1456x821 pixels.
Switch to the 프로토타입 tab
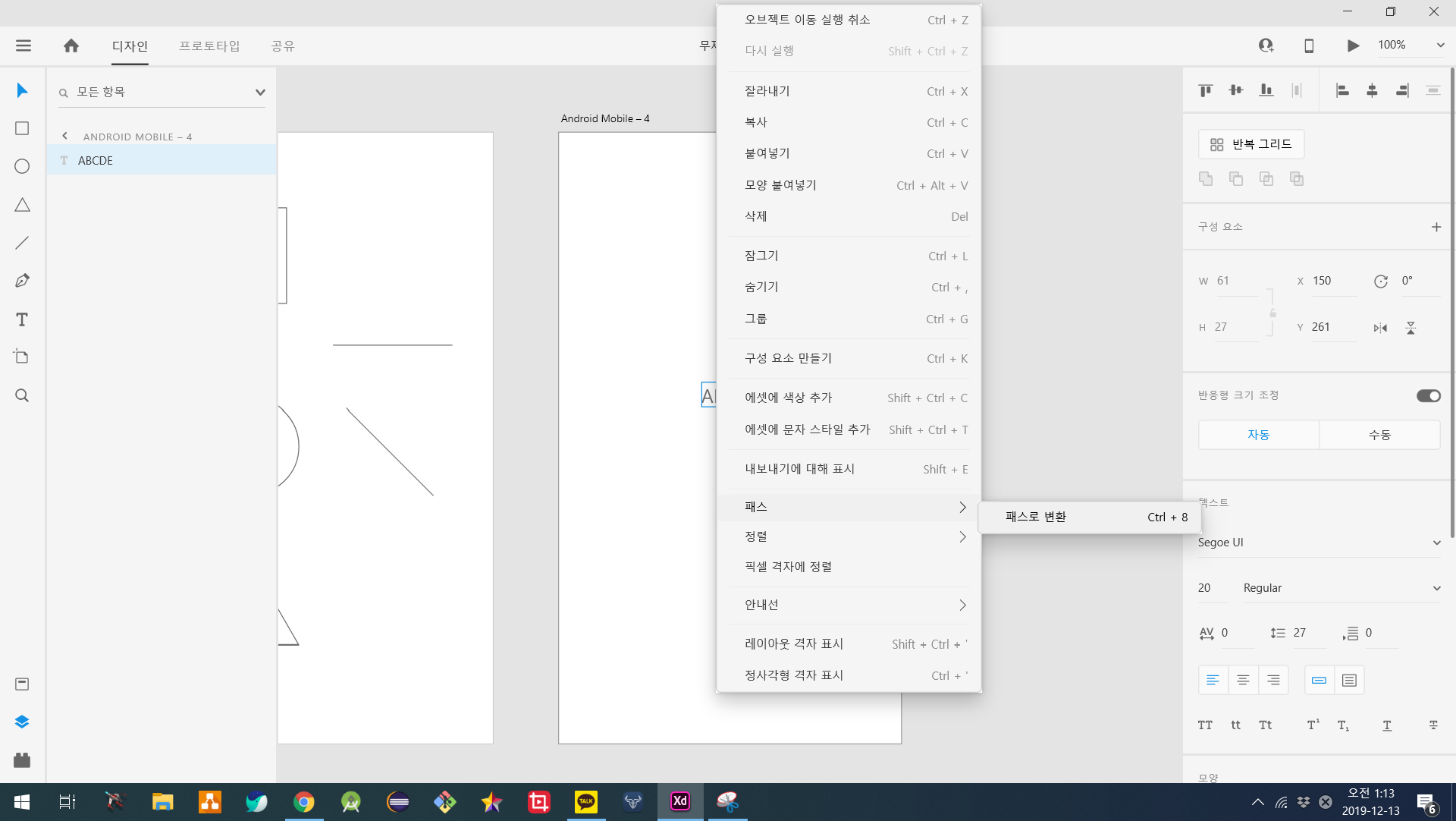(209, 46)
